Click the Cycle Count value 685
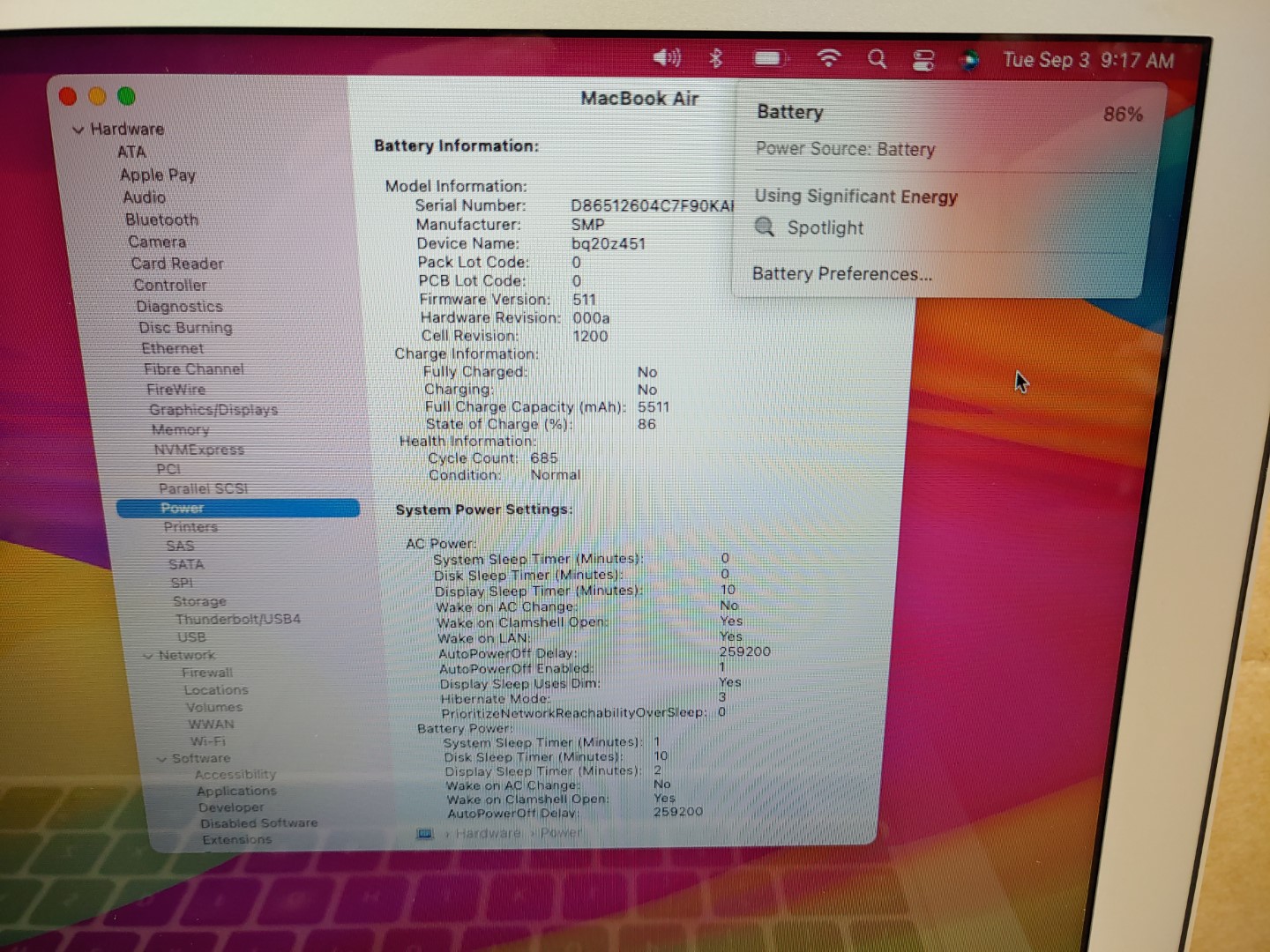 (x=544, y=458)
